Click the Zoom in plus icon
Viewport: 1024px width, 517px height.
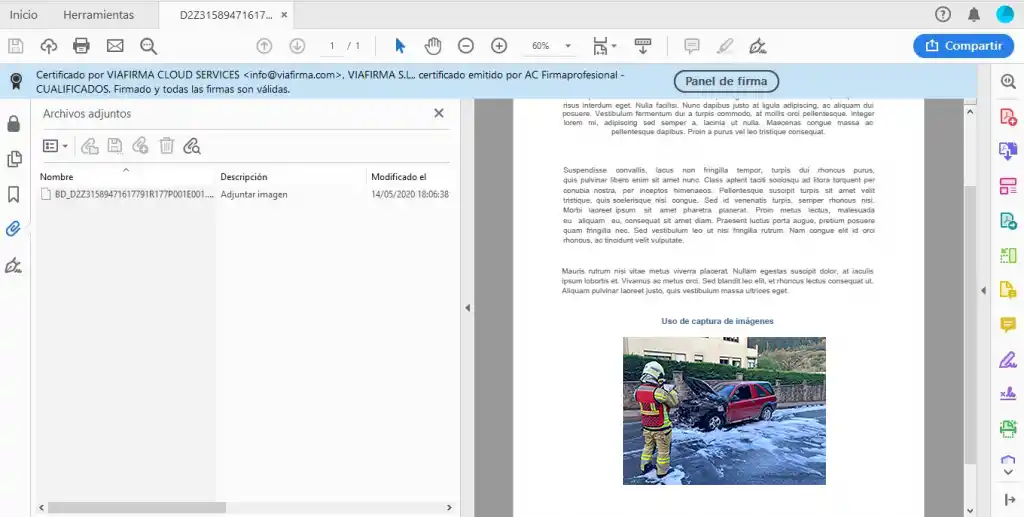pos(499,46)
